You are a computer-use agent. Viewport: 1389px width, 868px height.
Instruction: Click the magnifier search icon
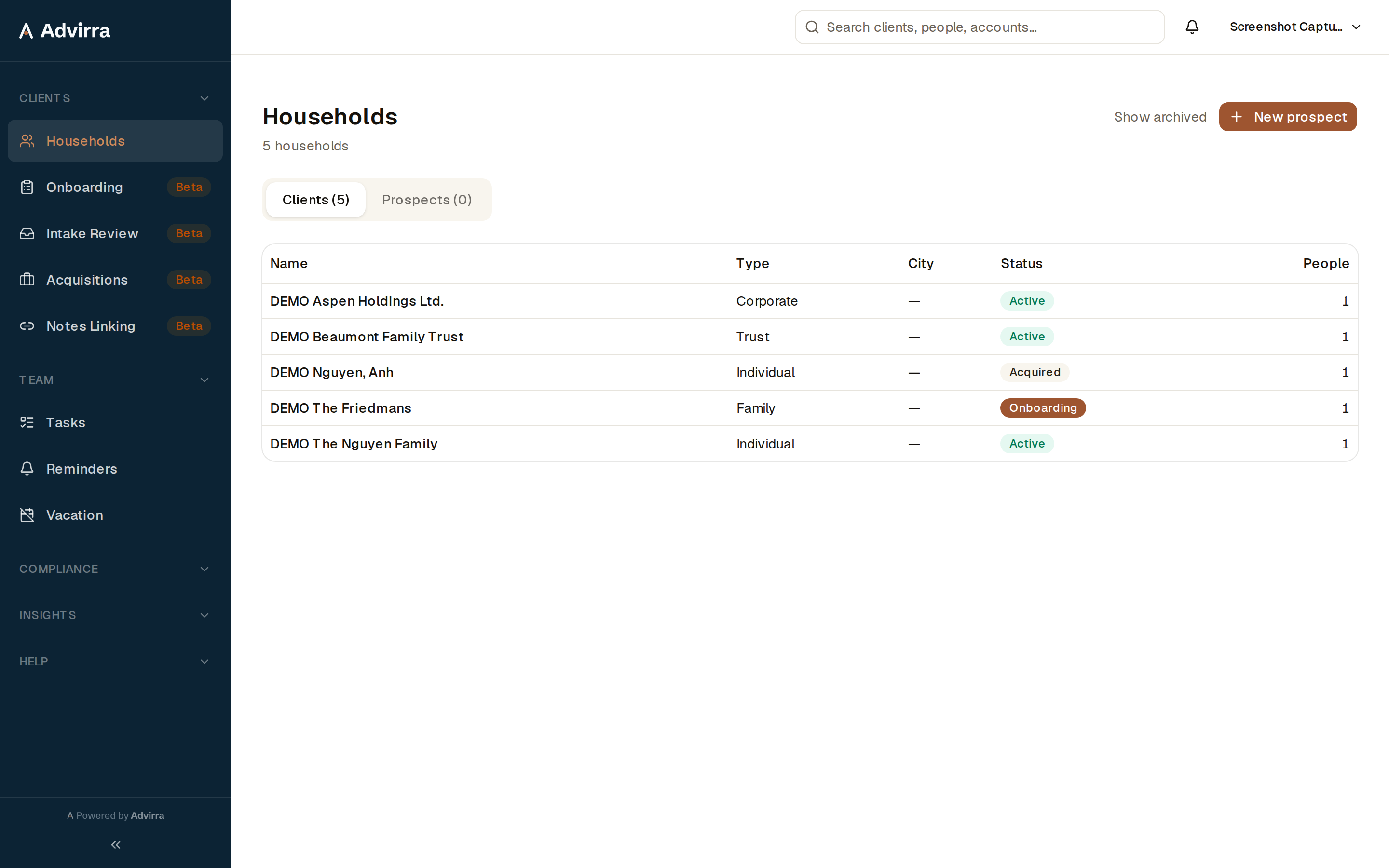(x=812, y=27)
